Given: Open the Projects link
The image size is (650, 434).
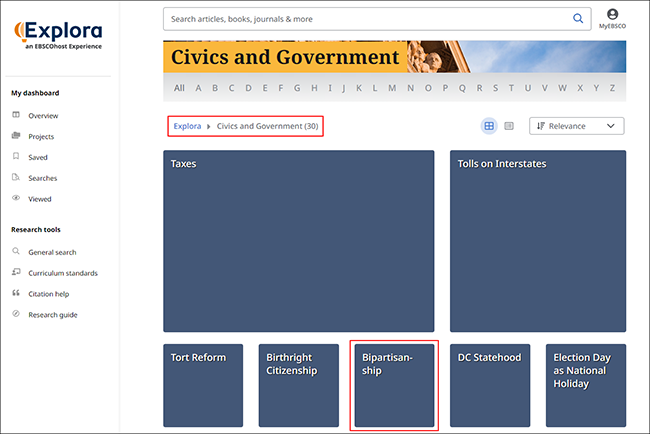Looking at the screenshot, I should click(41, 136).
